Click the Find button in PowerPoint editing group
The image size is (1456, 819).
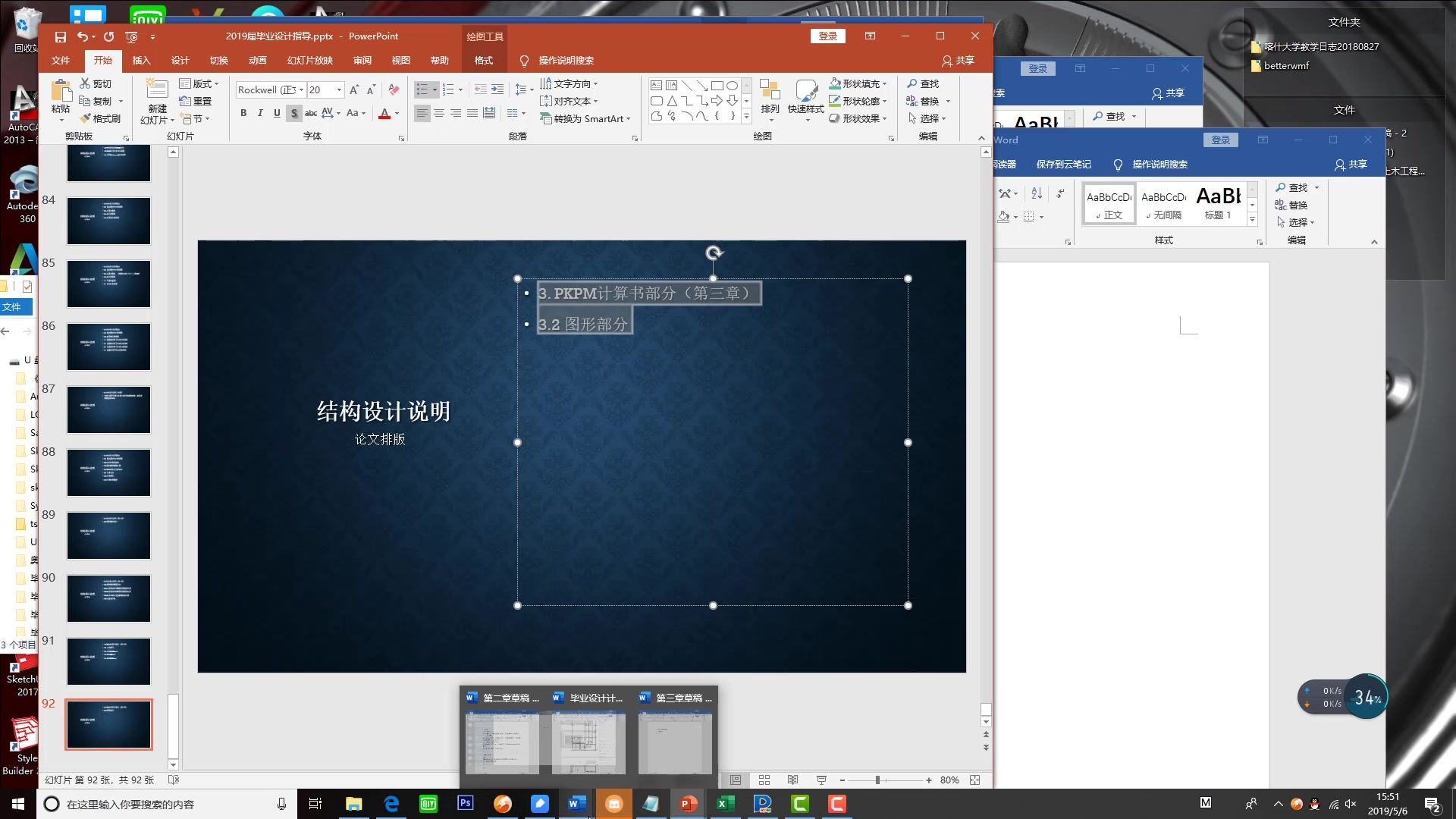click(924, 83)
